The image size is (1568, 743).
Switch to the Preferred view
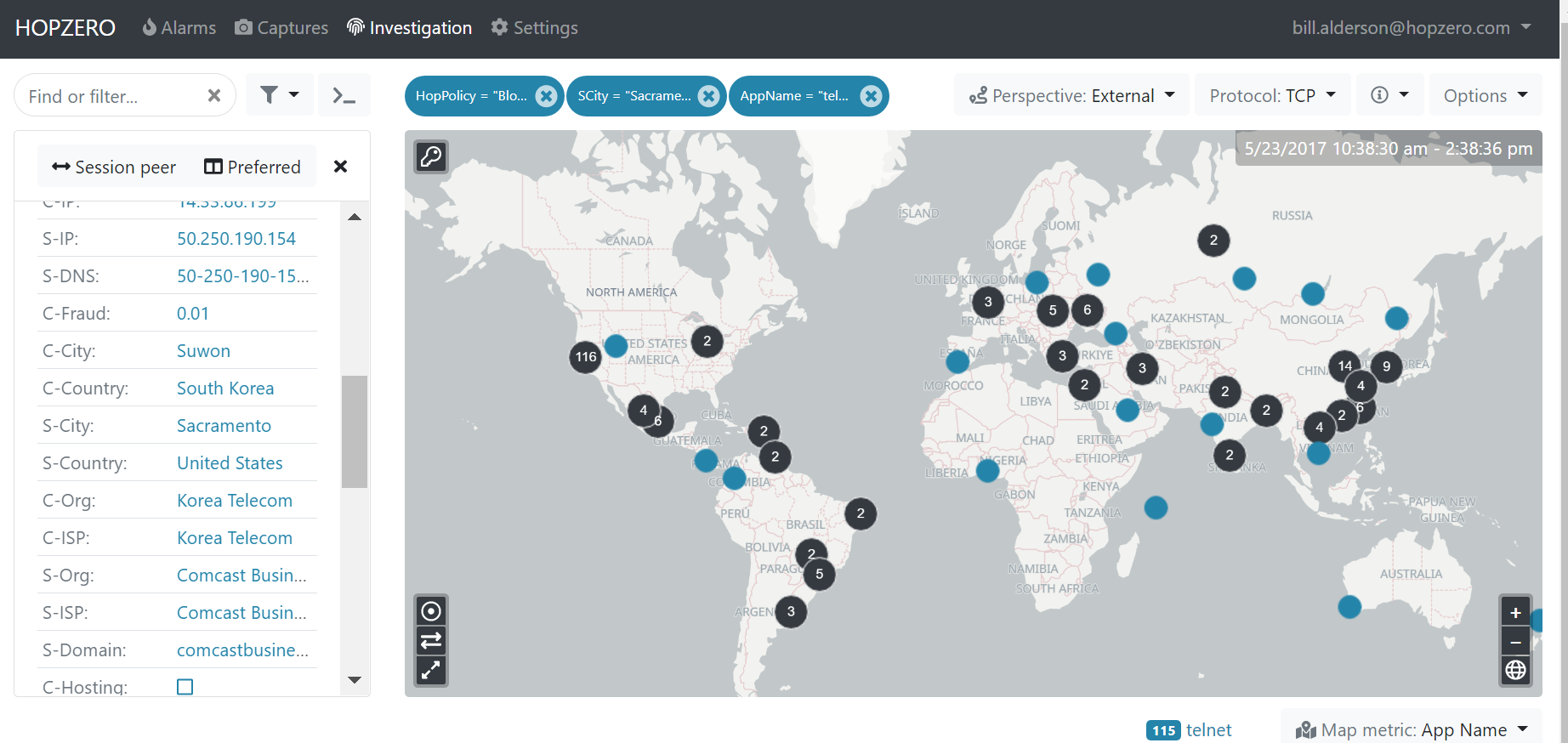[253, 167]
